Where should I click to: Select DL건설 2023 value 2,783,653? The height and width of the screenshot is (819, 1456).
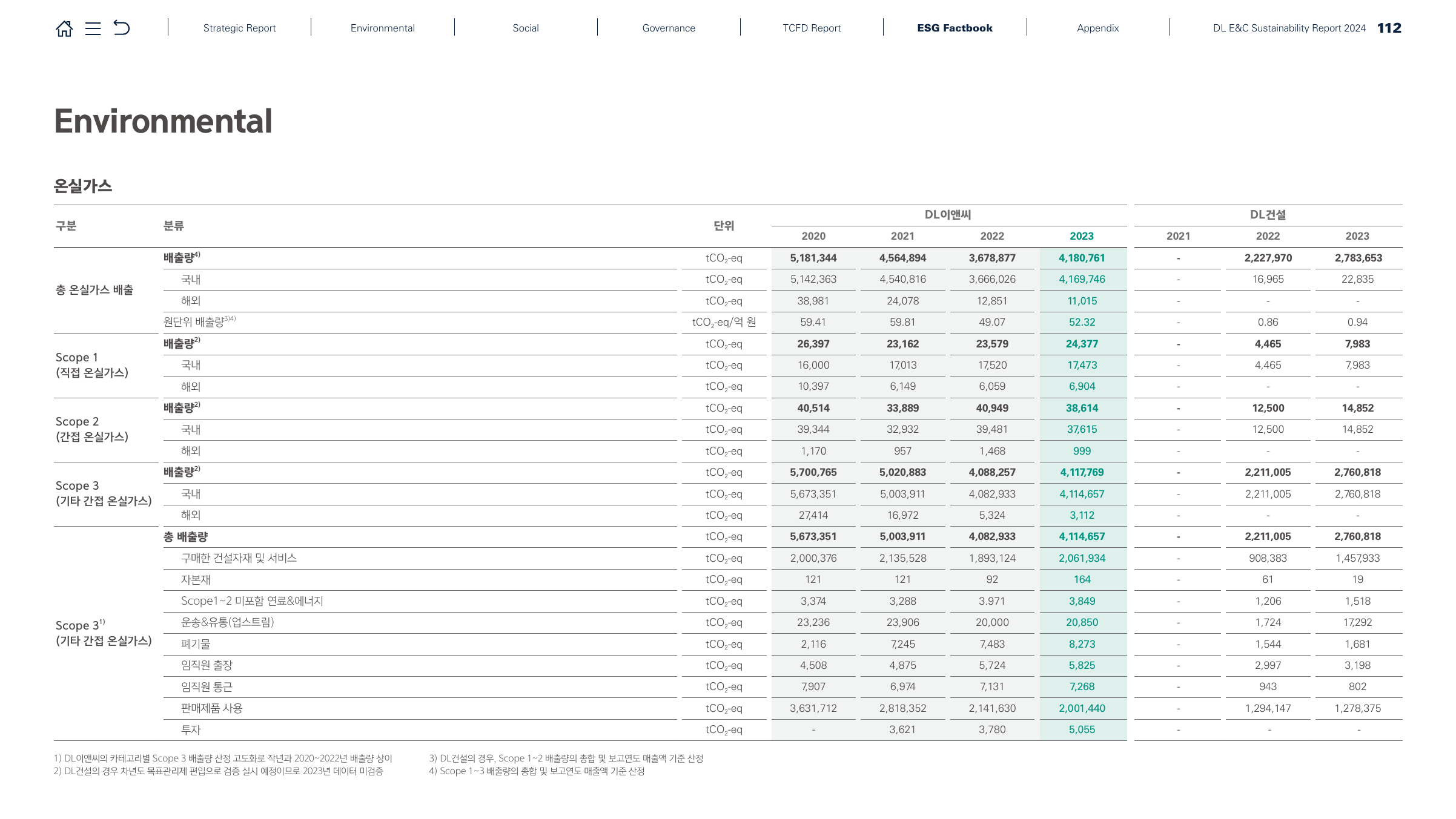1358,258
